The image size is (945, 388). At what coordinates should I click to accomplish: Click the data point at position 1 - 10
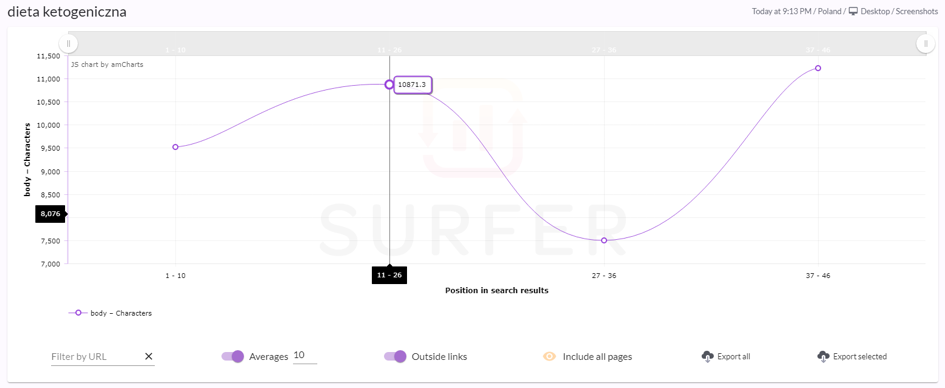click(175, 147)
